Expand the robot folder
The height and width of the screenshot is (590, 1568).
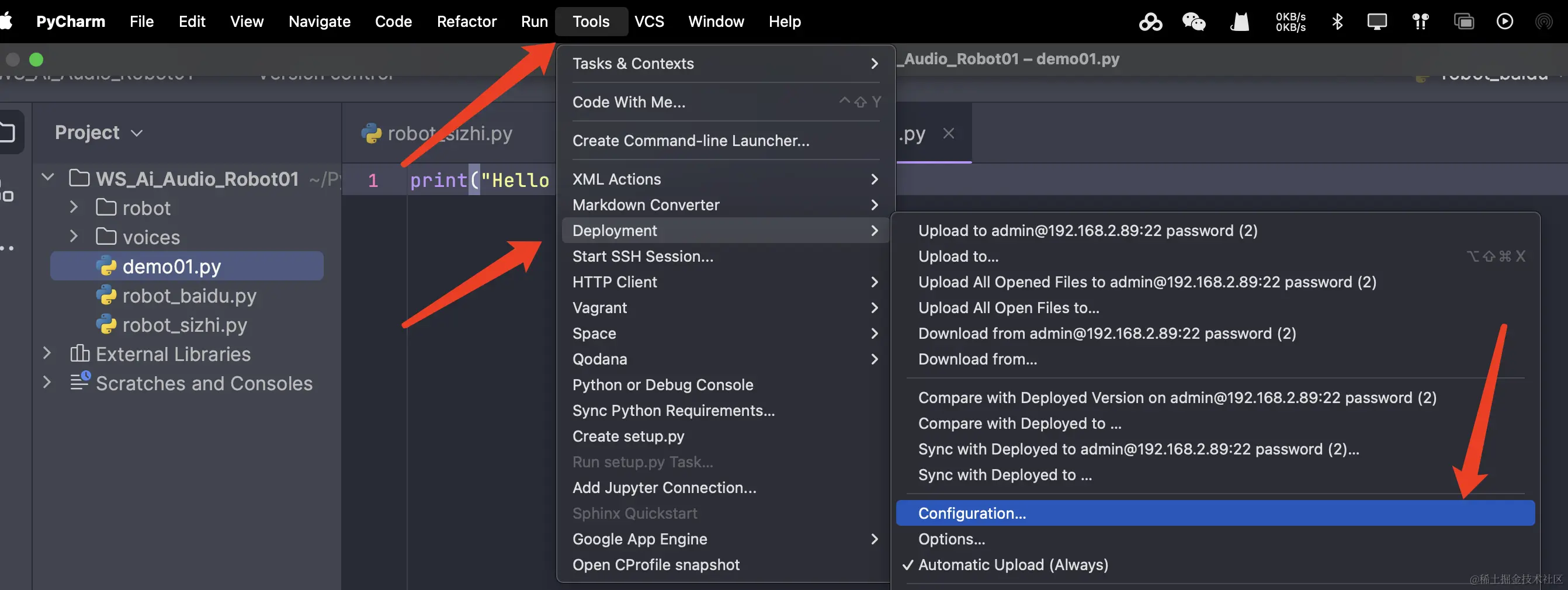coord(74,207)
